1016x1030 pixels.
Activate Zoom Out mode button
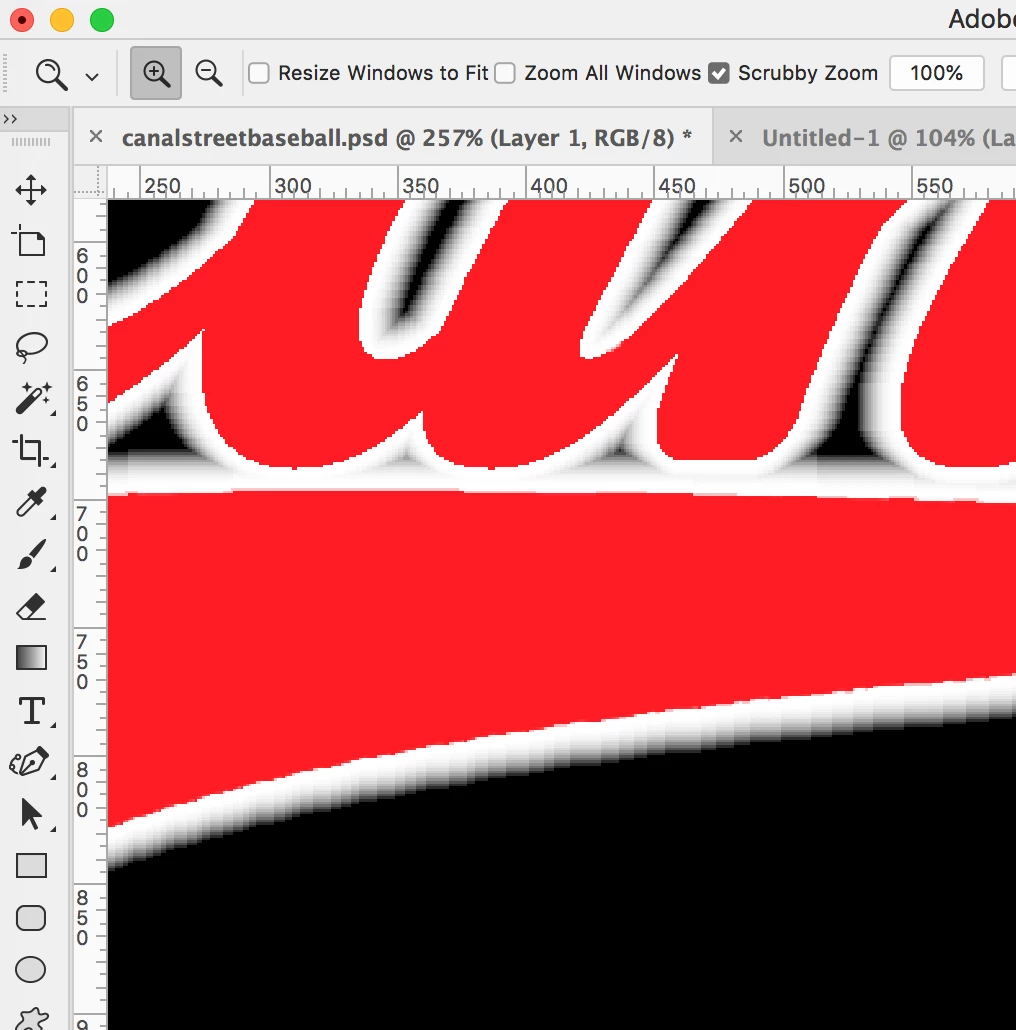pos(209,73)
